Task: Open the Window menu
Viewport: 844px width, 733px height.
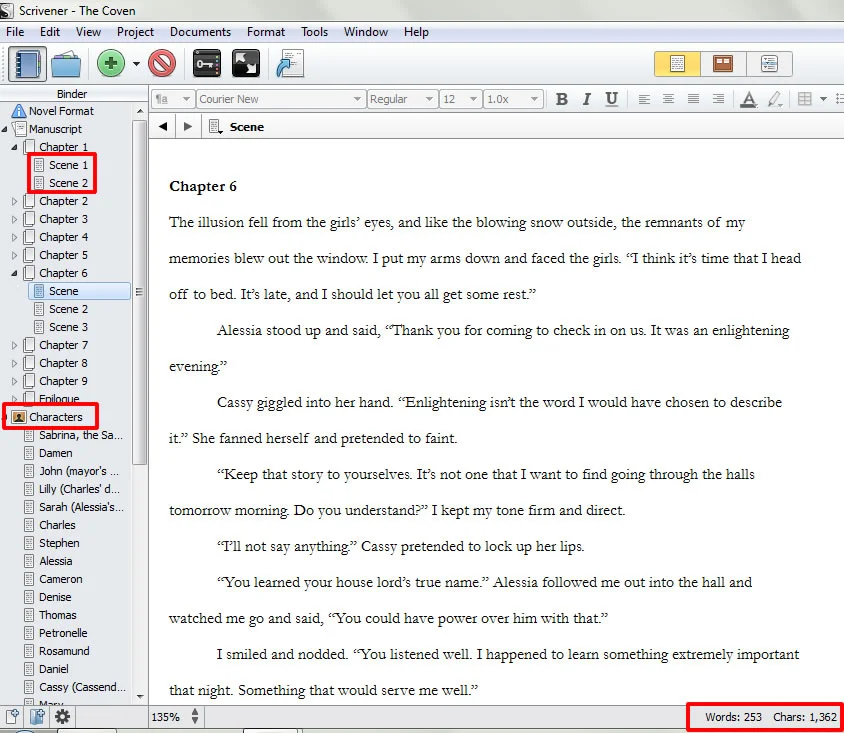Action: point(366,32)
